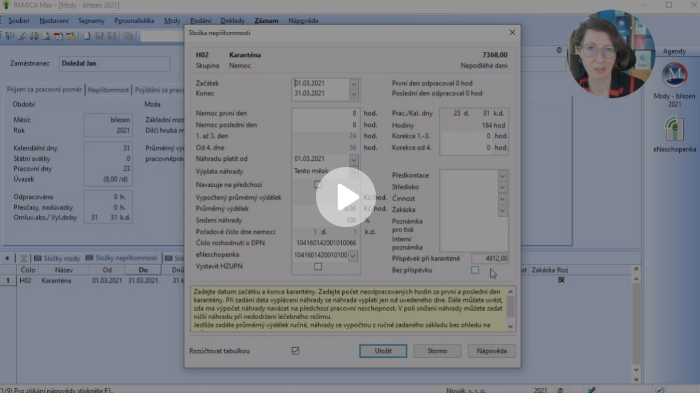Click the Storno button
The width and height of the screenshot is (700, 393).
[437, 351]
